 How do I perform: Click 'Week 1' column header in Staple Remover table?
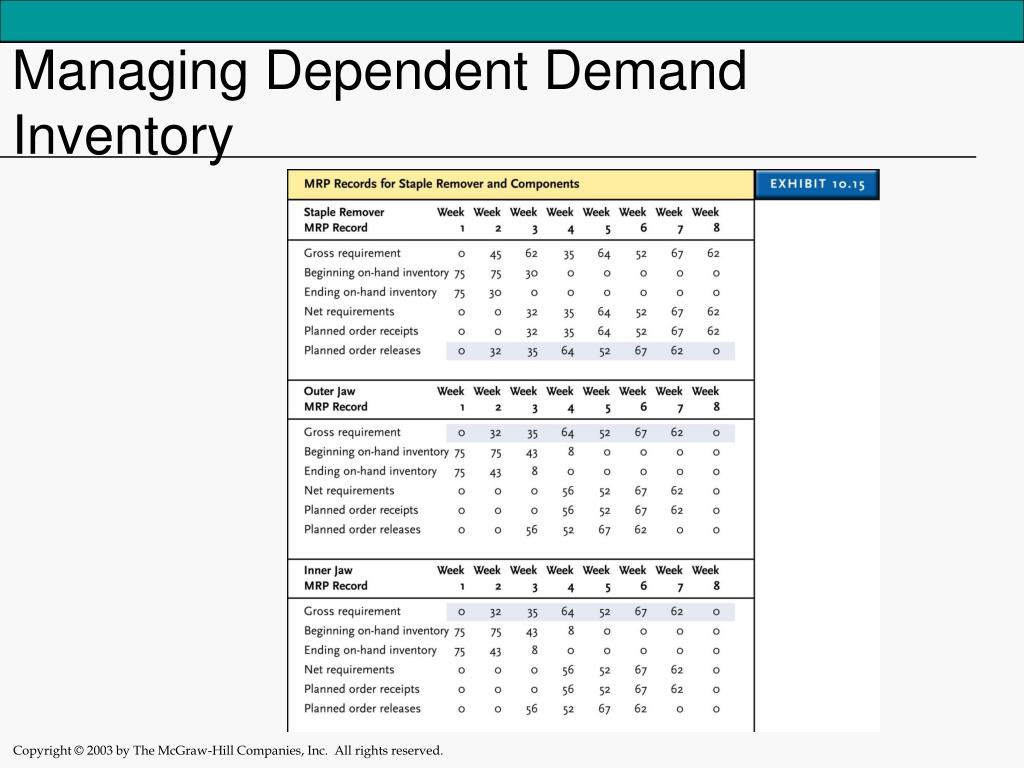click(x=451, y=220)
